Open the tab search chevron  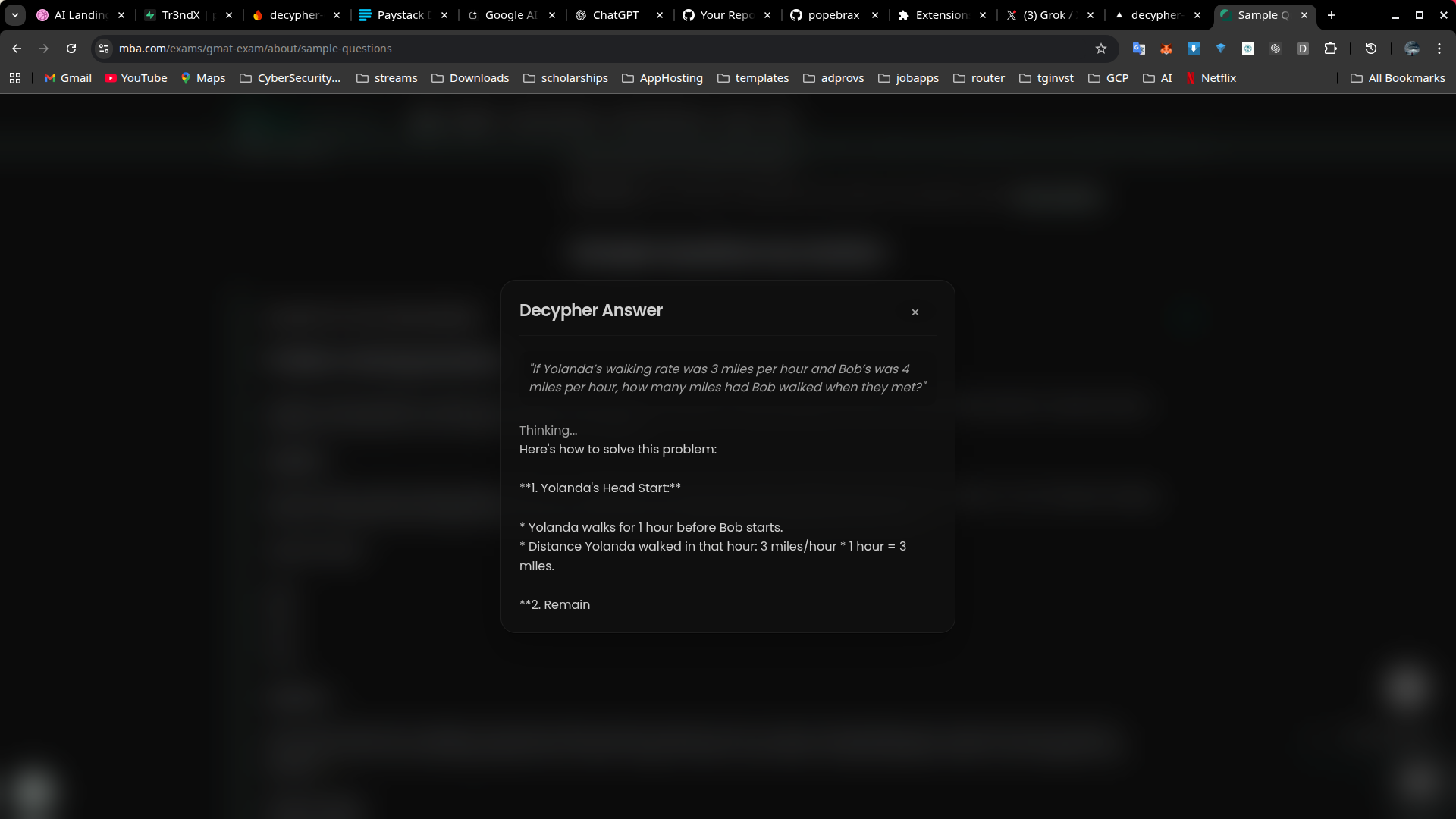(x=14, y=14)
